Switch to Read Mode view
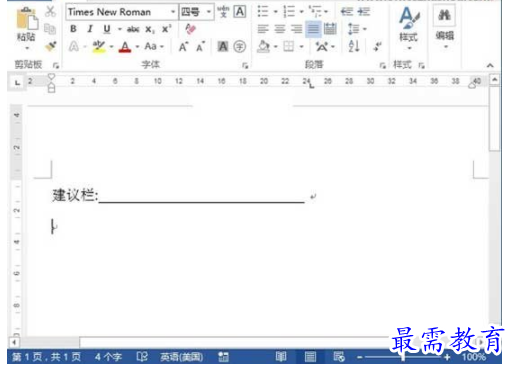The image size is (513, 371). pyautogui.click(x=281, y=357)
